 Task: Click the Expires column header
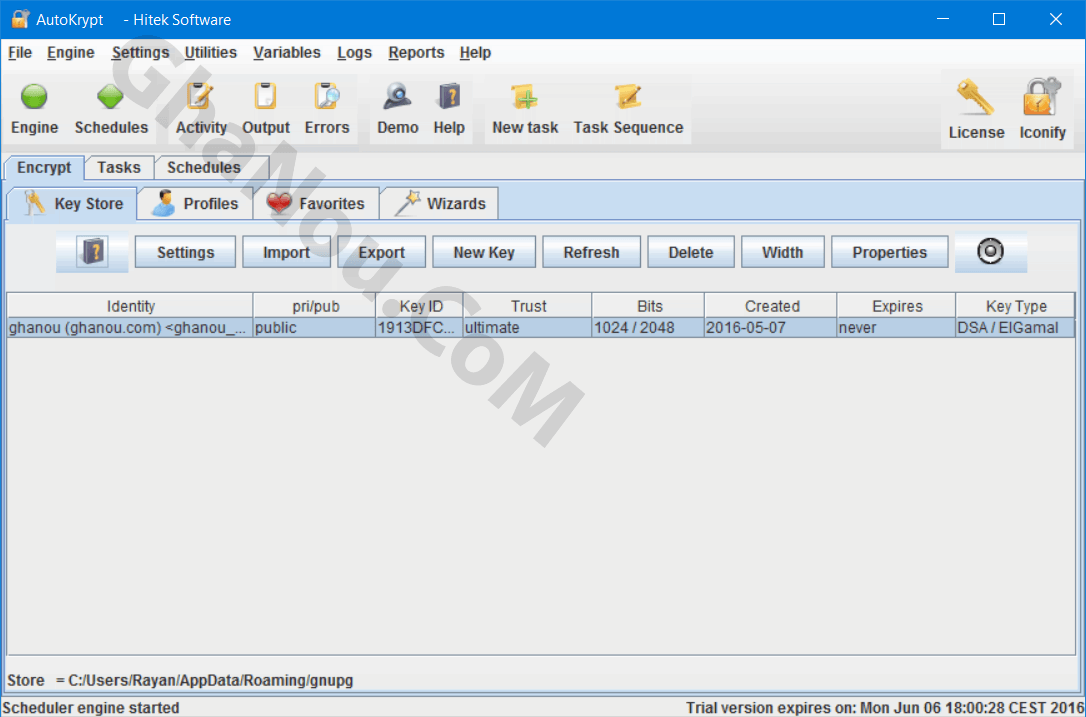(x=897, y=306)
